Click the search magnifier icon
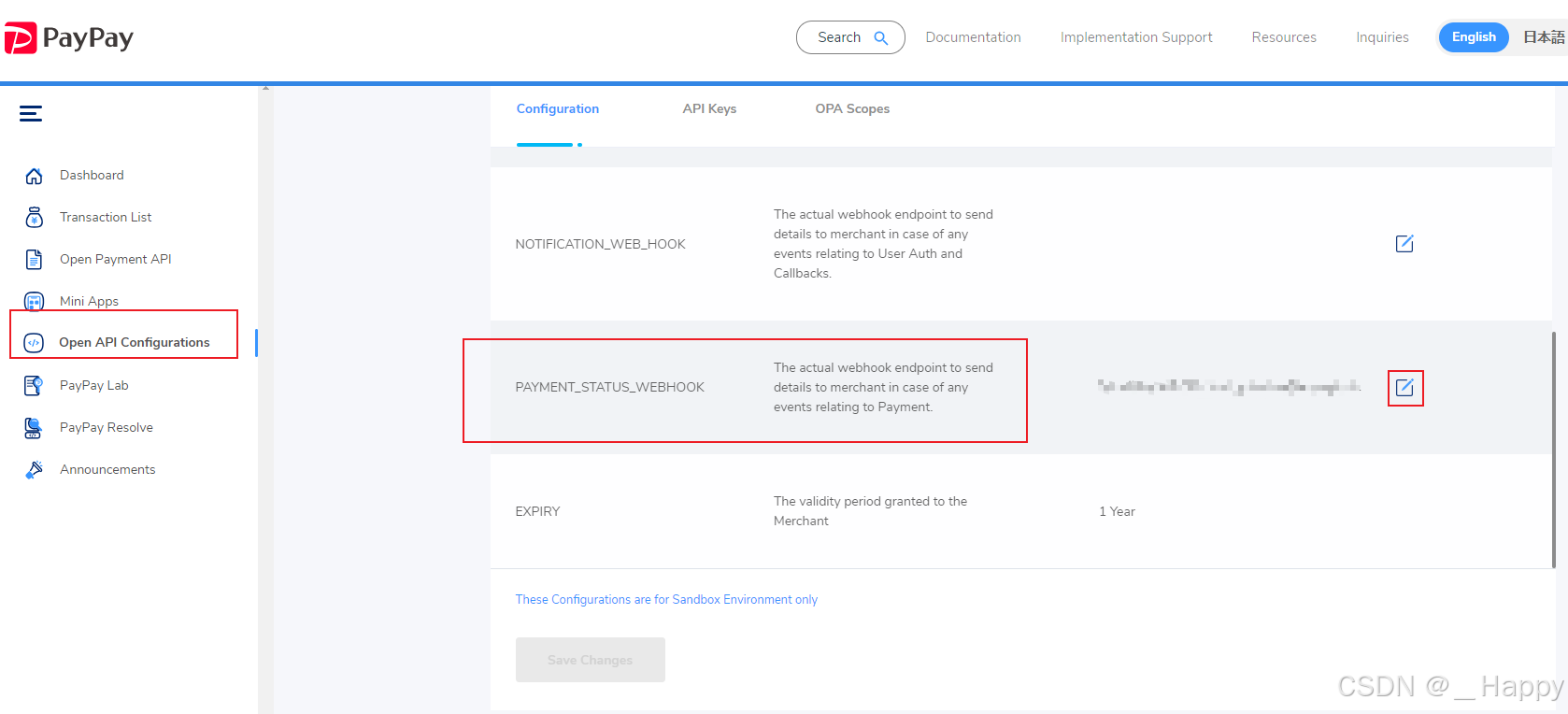The image size is (1568, 714). tap(880, 38)
